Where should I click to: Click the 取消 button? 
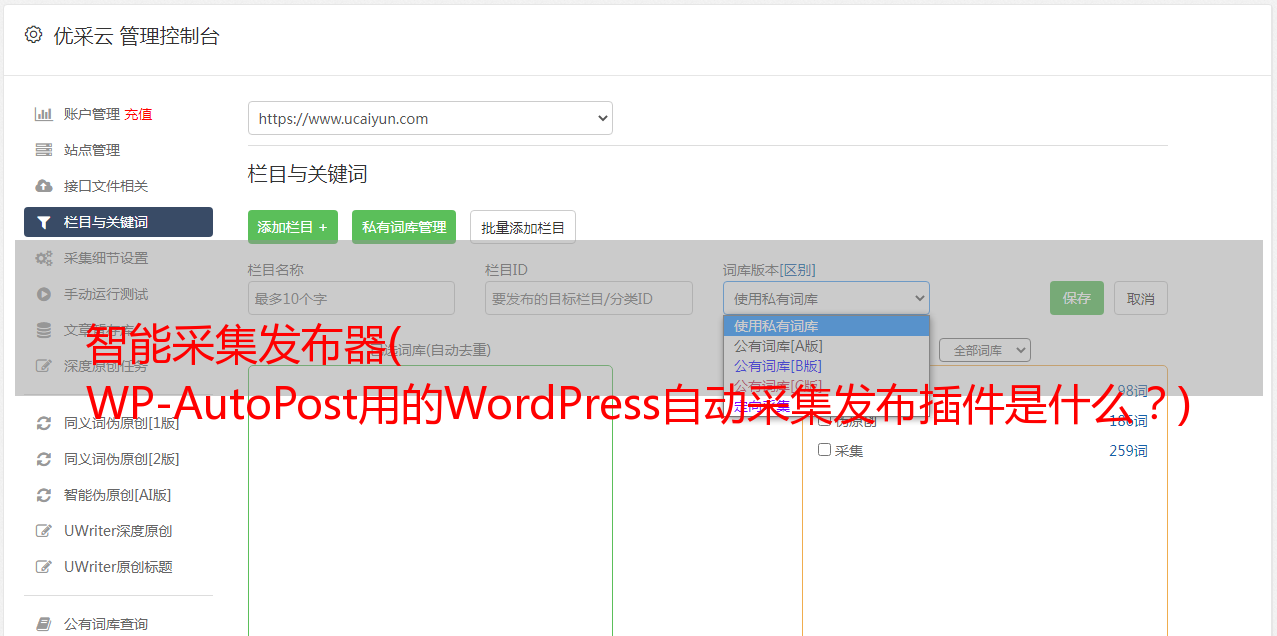(1141, 298)
